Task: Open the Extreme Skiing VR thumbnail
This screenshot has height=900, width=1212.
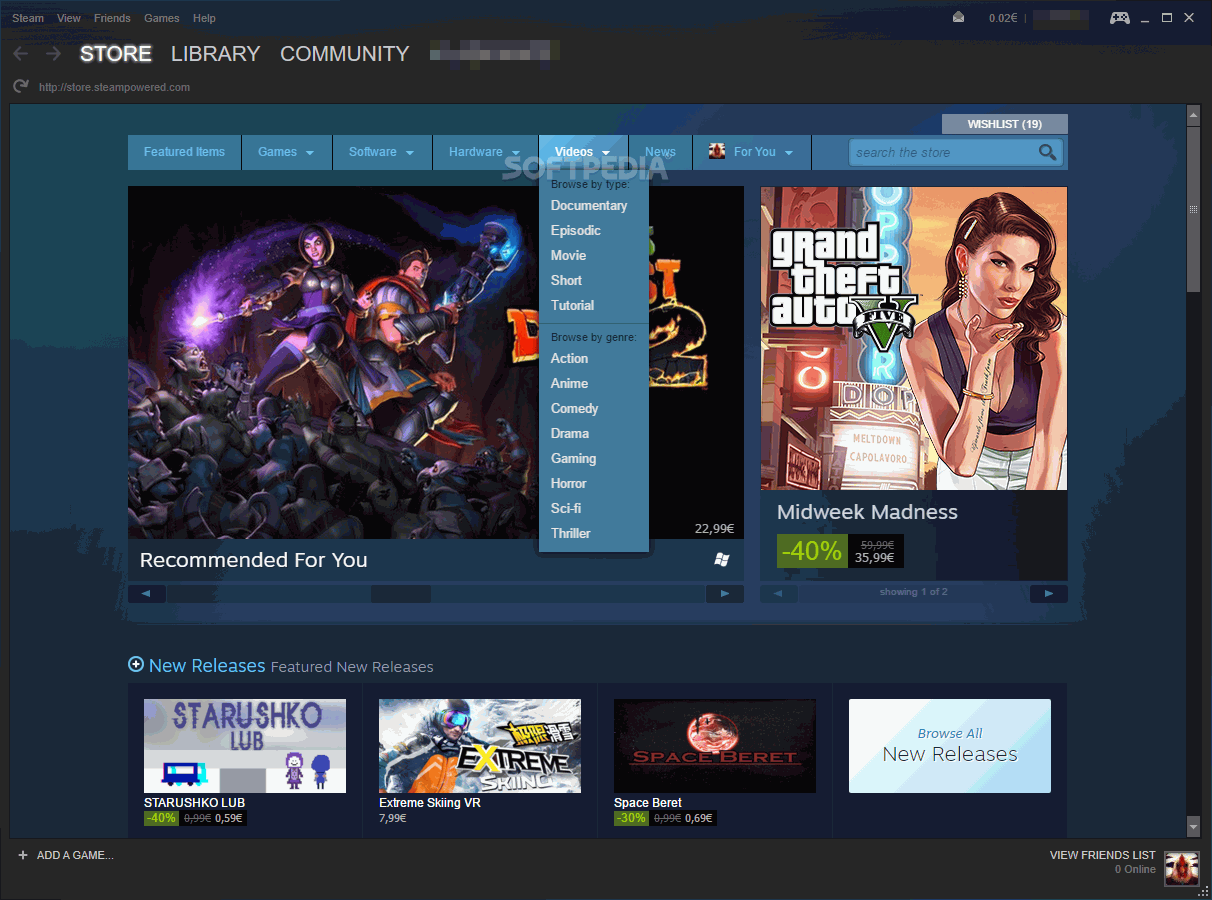Action: (480, 746)
